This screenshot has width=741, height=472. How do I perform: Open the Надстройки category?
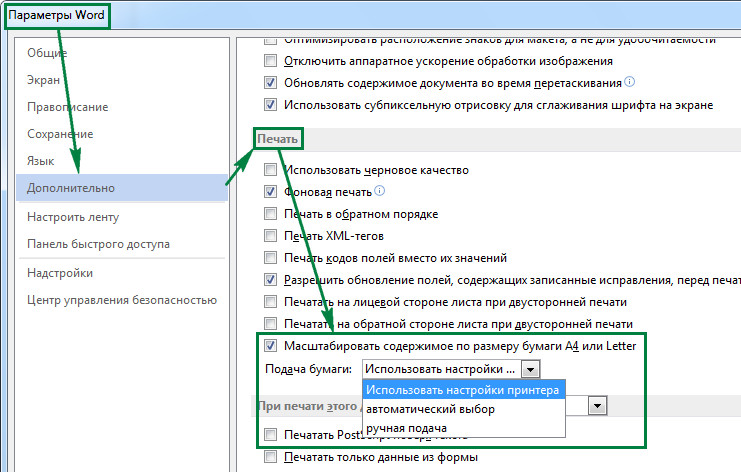60,273
